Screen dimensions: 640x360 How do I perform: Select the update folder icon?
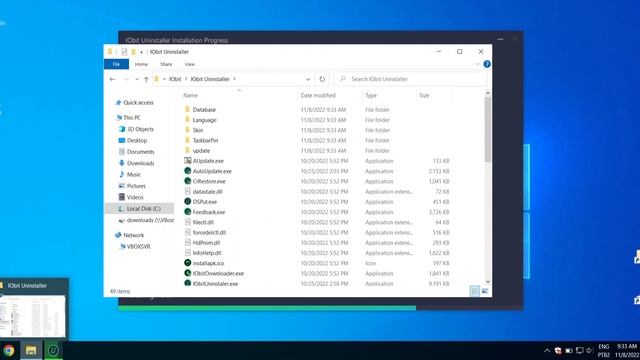click(187, 150)
